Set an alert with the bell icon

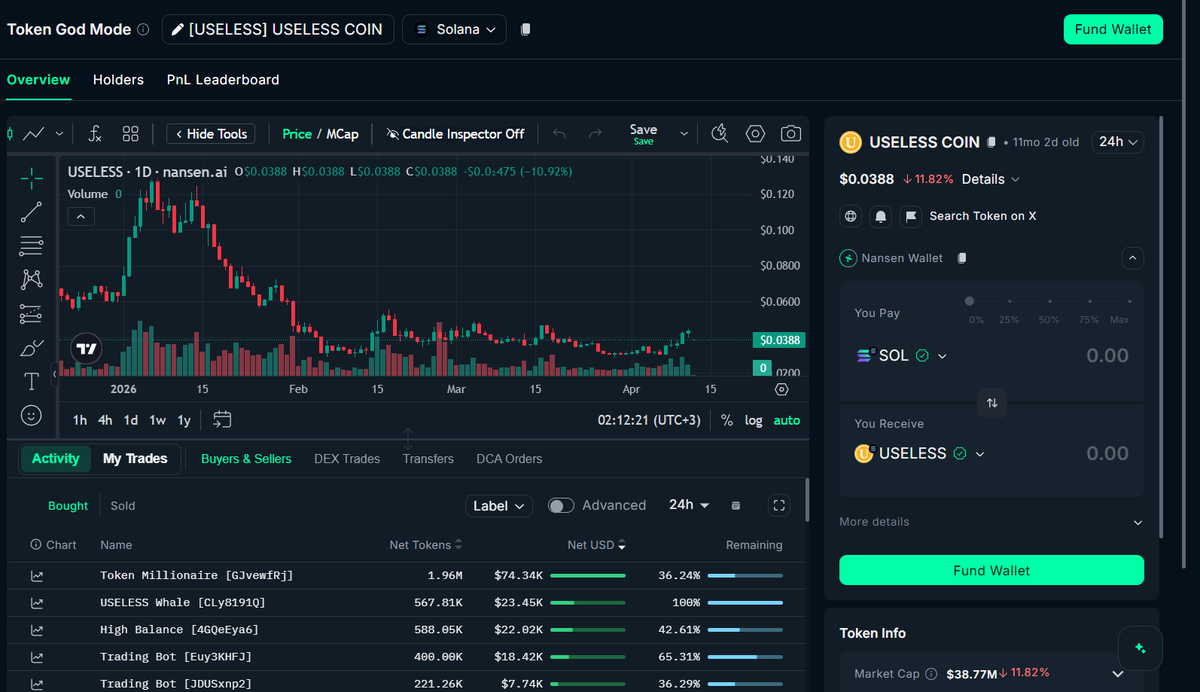coord(881,216)
